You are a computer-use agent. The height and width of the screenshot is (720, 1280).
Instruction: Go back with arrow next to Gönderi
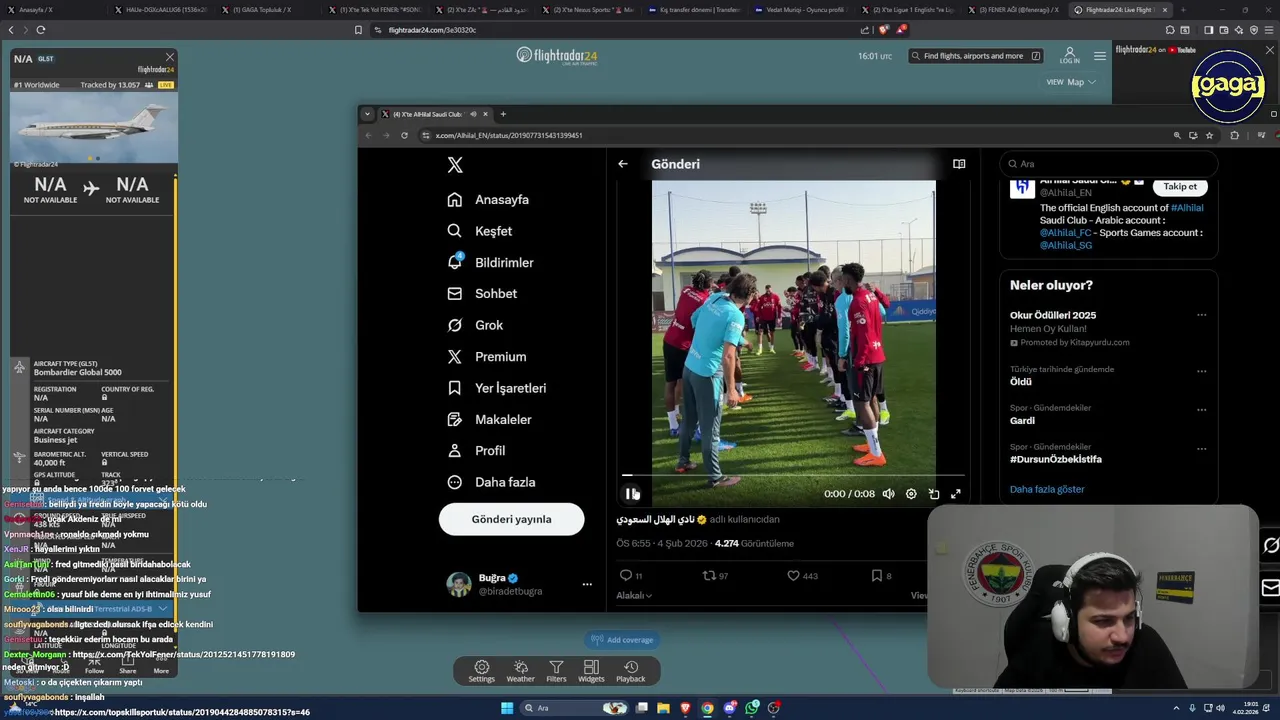click(x=623, y=164)
